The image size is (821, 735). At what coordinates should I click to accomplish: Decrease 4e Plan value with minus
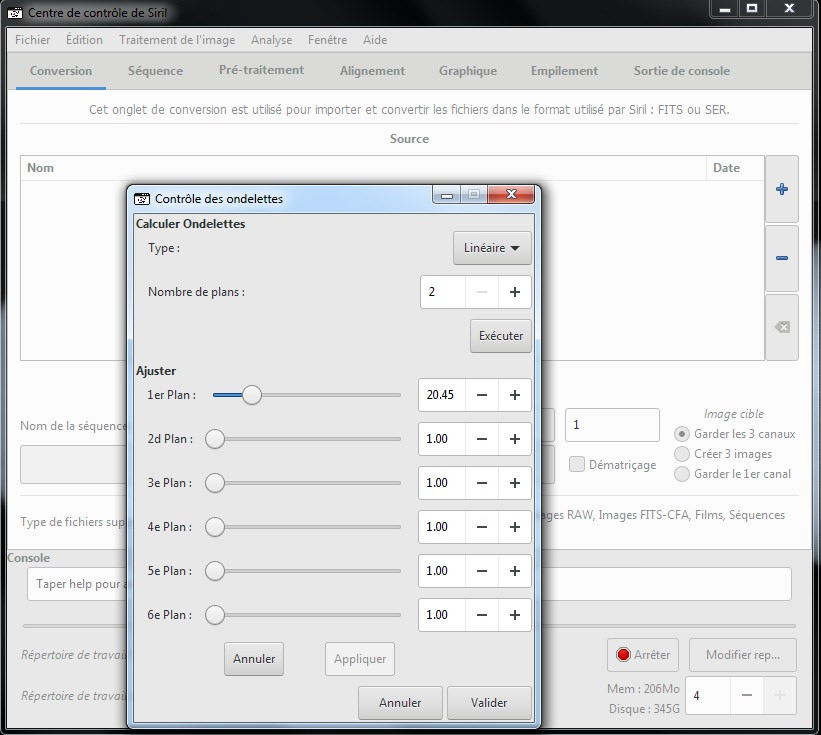pyautogui.click(x=482, y=527)
